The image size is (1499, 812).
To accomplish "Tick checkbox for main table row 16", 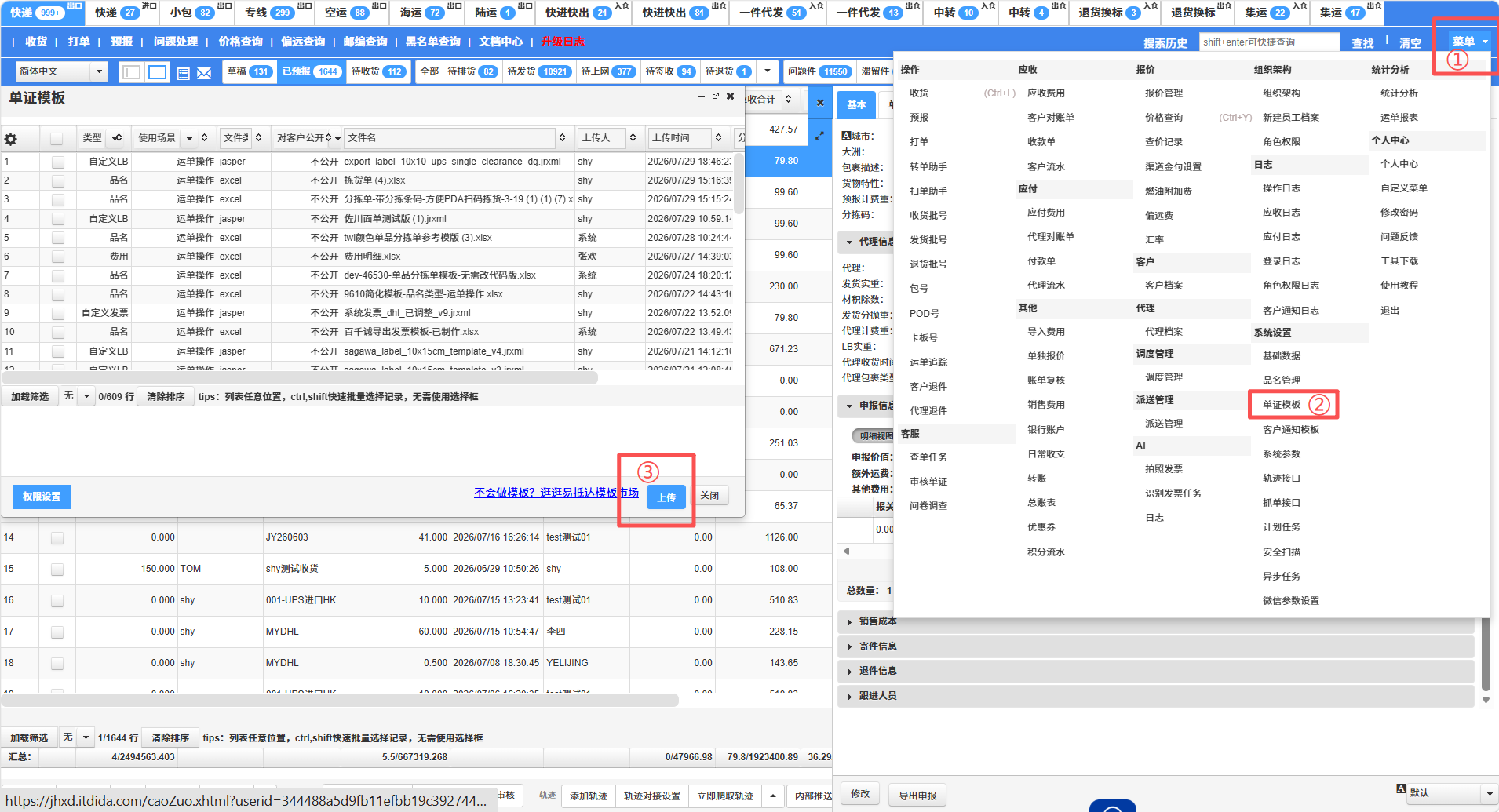I will (57, 601).
